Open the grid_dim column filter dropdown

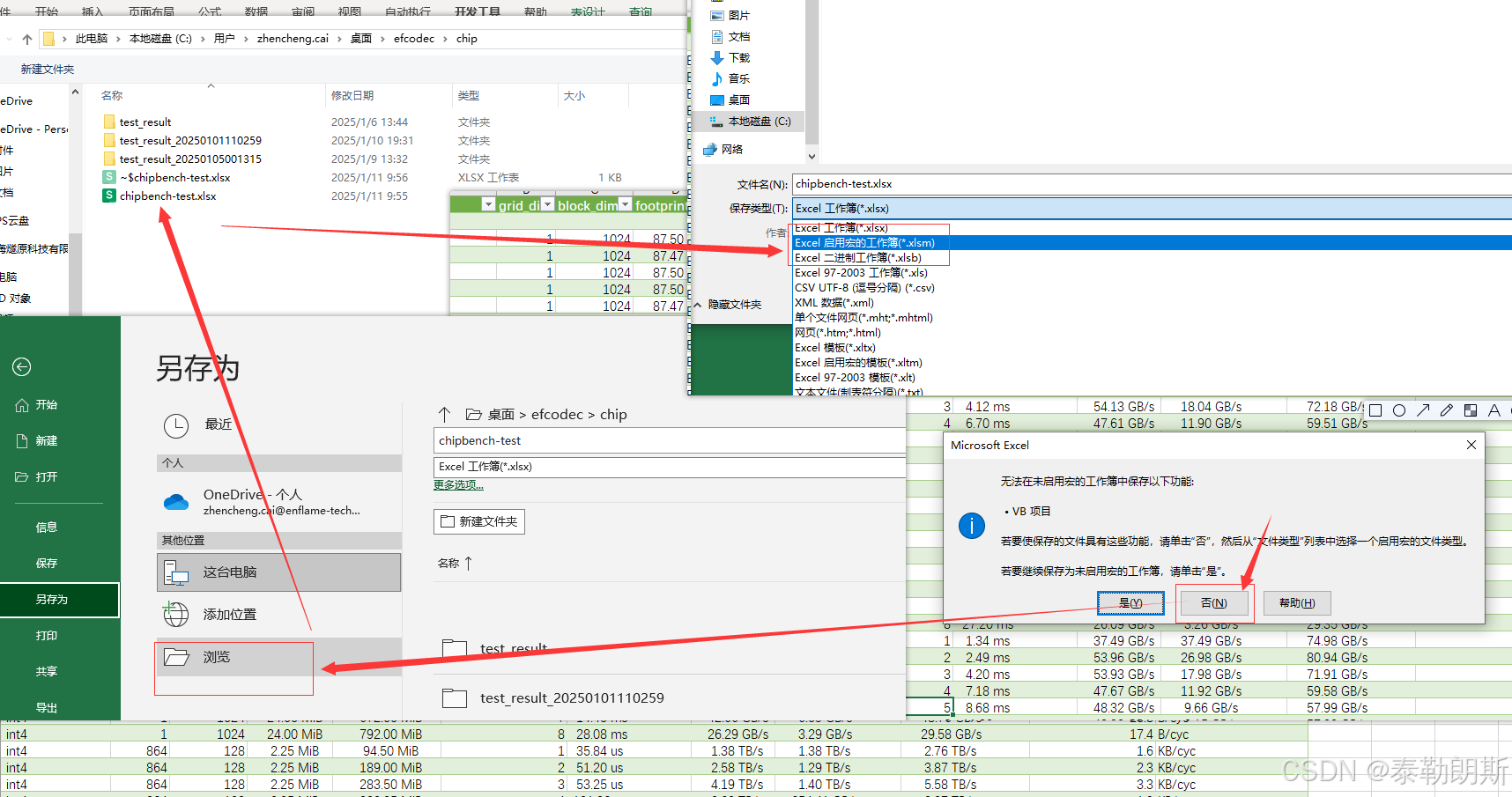click(547, 204)
